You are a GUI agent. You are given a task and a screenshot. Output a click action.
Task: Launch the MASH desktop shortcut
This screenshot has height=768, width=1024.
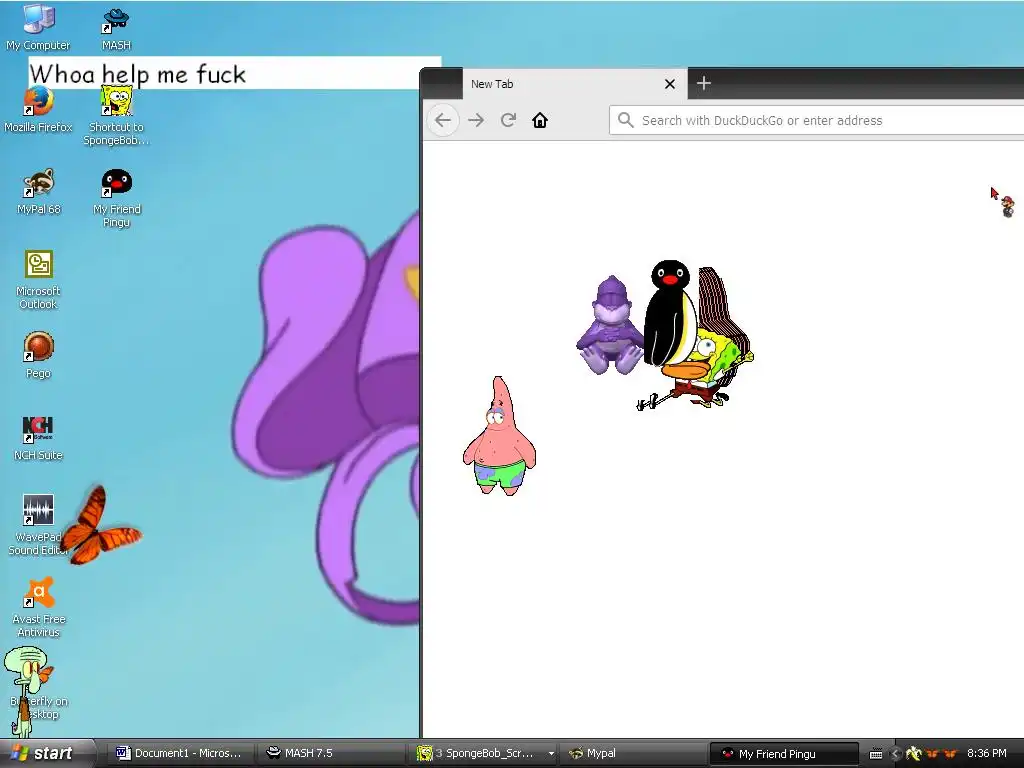pyautogui.click(x=116, y=27)
